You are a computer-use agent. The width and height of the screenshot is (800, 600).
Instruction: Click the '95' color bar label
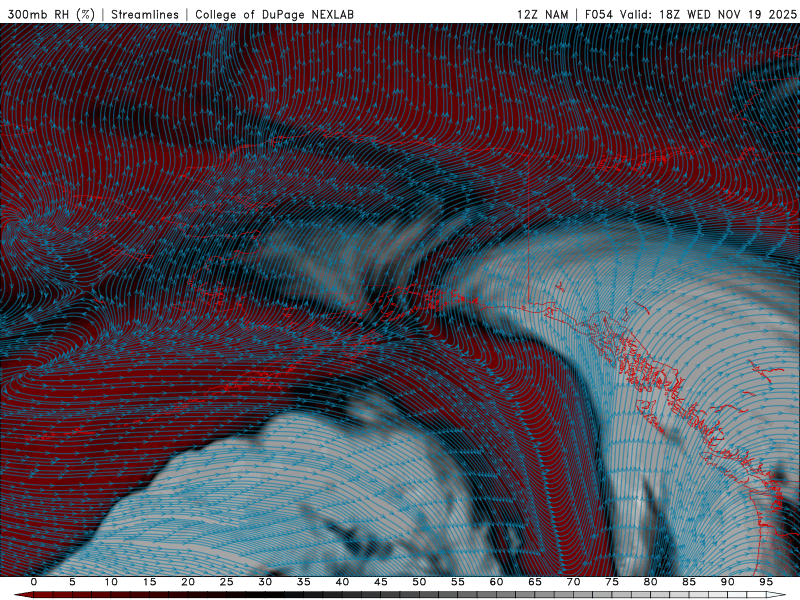(766, 582)
